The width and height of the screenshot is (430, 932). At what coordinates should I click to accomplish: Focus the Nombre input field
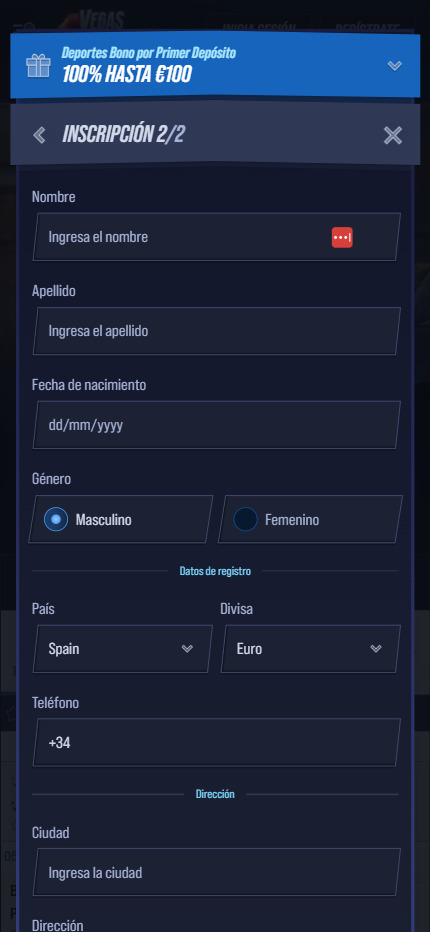pos(216,237)
